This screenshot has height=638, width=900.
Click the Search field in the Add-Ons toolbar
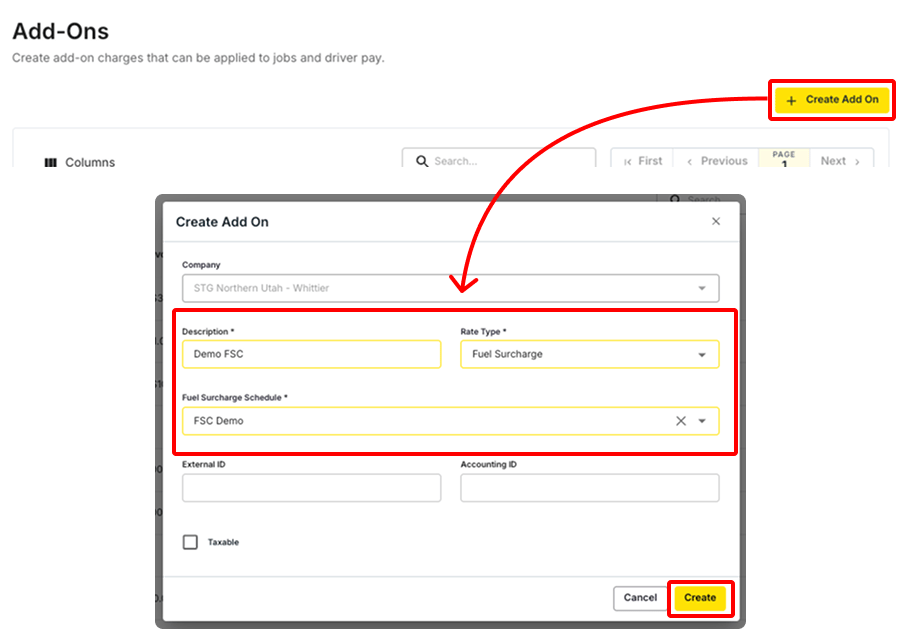(x=499, y=159)
